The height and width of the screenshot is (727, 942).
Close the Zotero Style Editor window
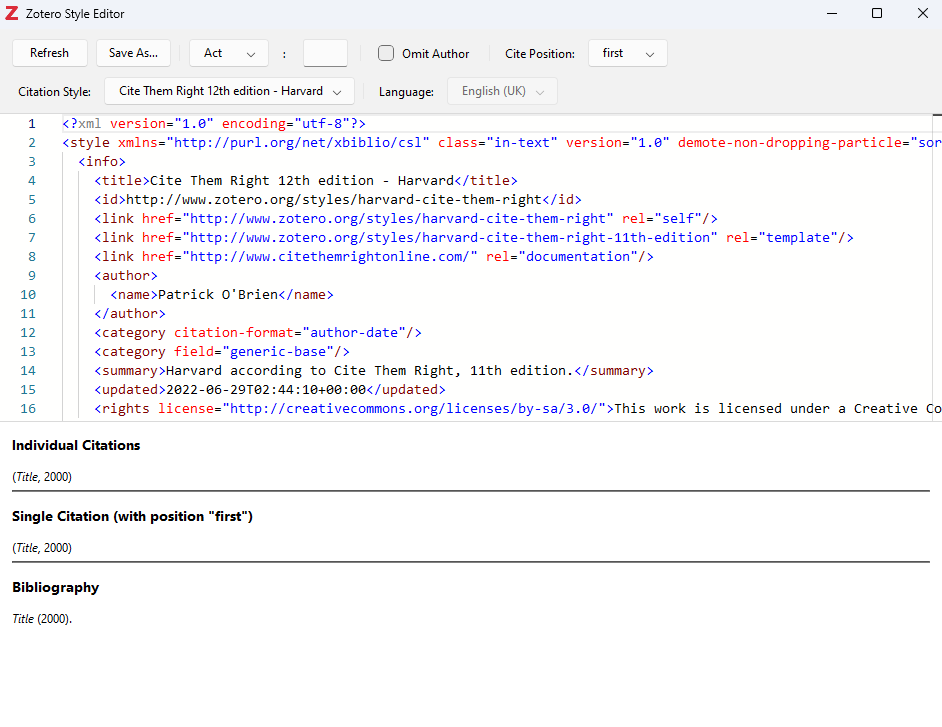tap(923, 13)
